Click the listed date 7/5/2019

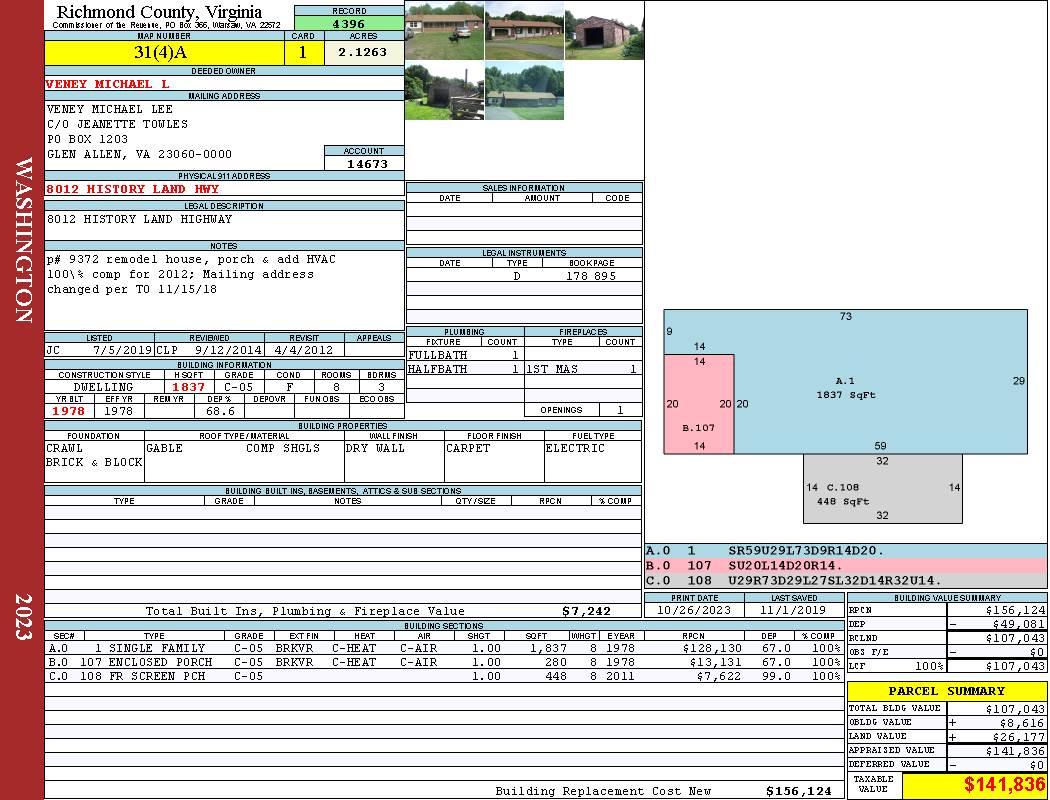[123, 350]
